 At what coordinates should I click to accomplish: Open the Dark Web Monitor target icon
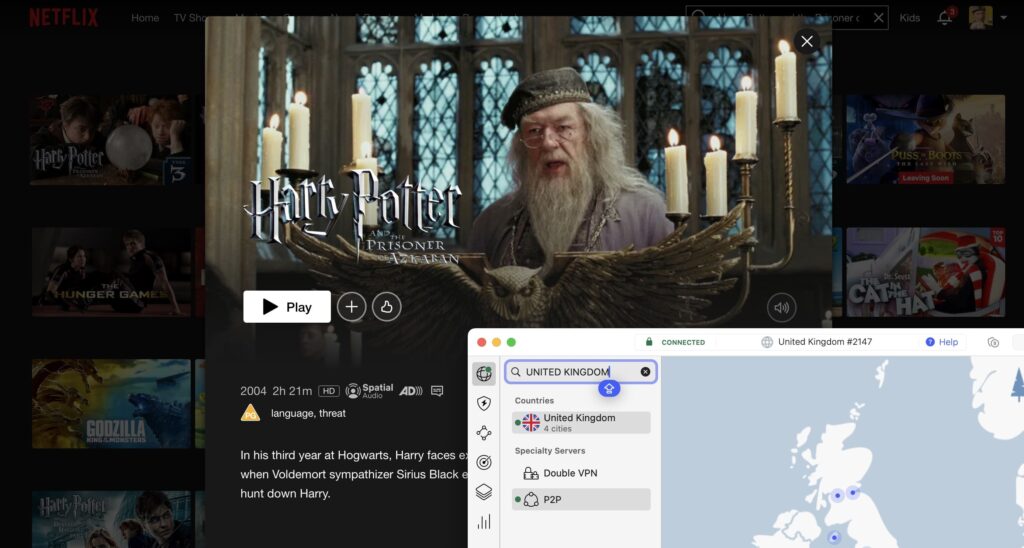click(x=484, y=462)
